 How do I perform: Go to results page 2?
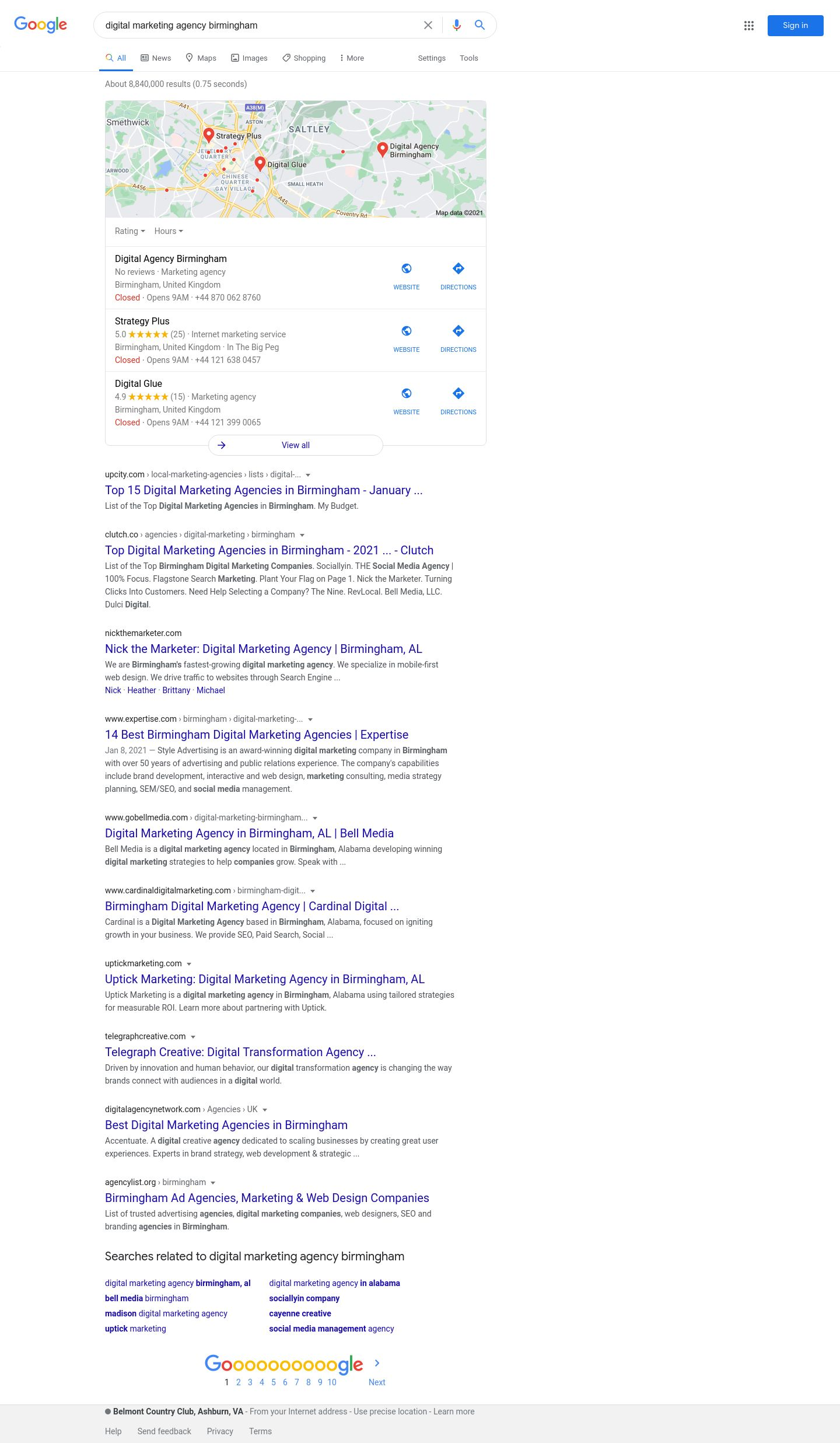(x=238, y=1382)
